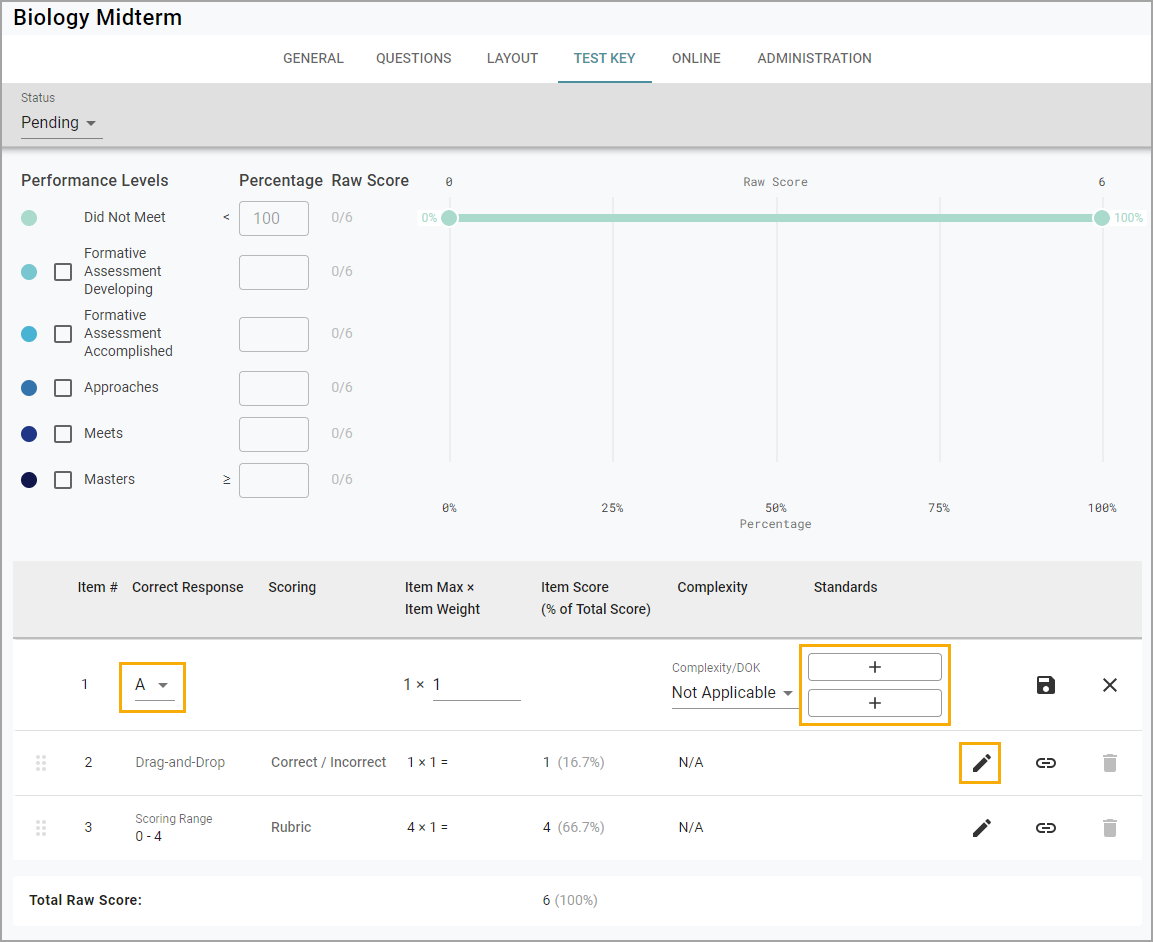Screen dimensions: 1153x942
Task: Edit item 2 using the pencil icon
Action: coord(981,763)
